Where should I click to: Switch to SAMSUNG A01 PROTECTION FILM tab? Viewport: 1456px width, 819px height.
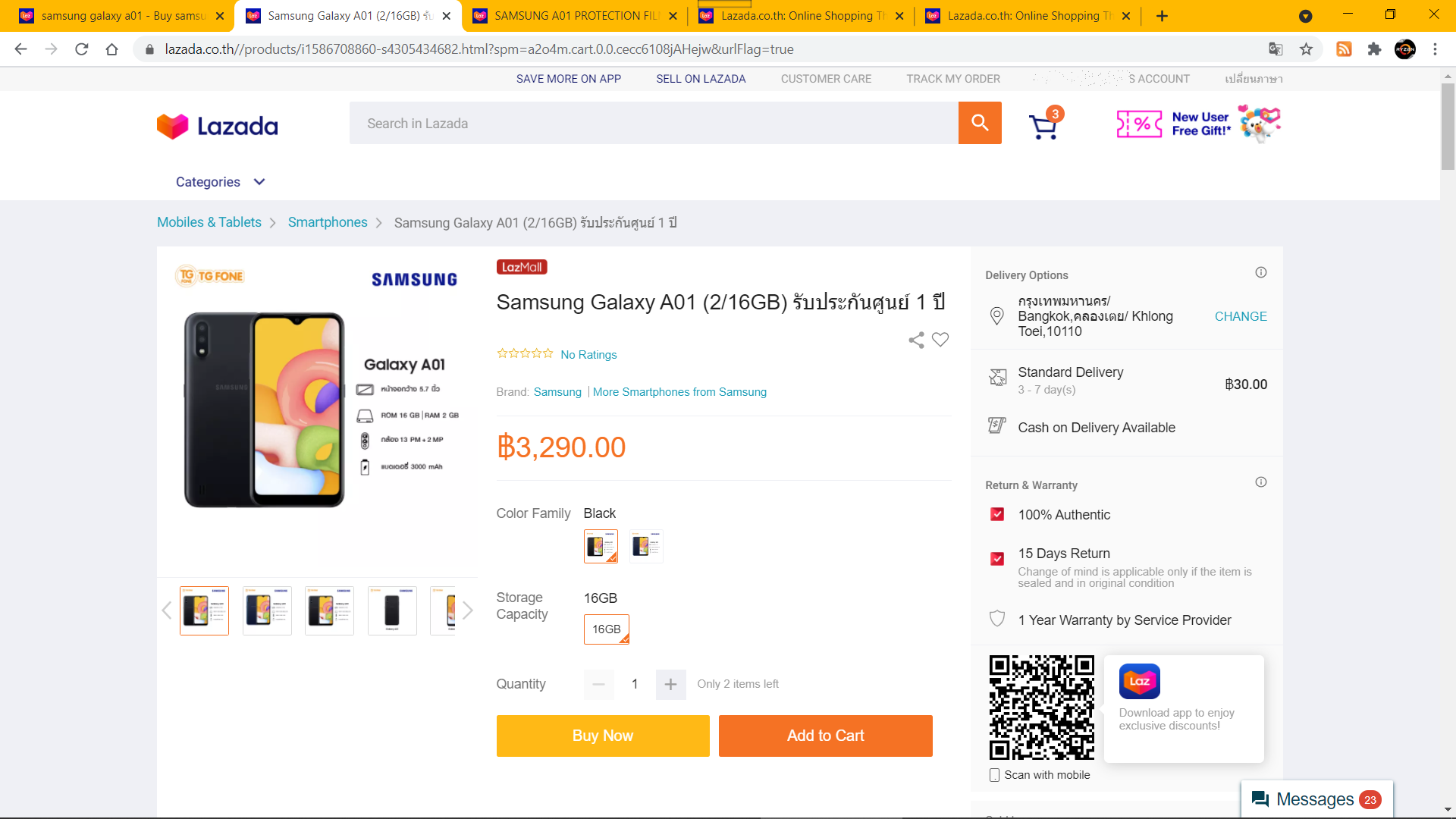tap(574, 16)
